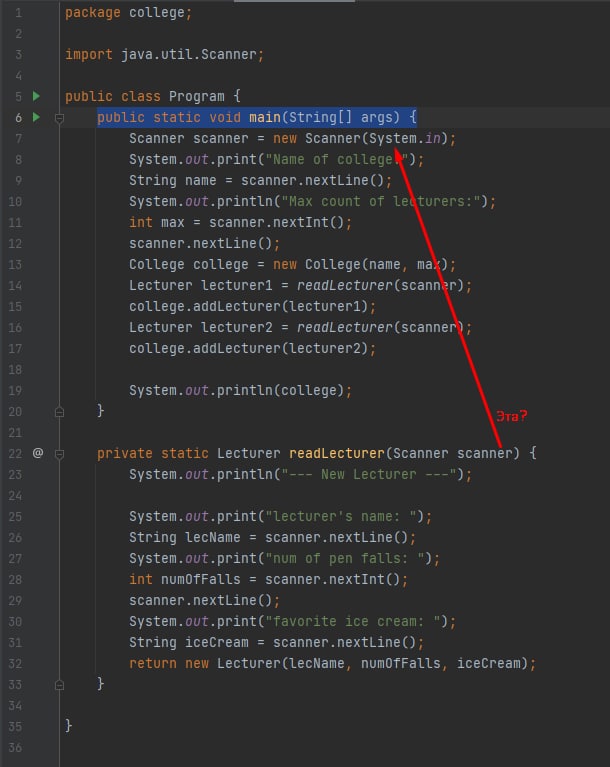
Task: Click 'lecturer1' variable declaration
Action: 236,286
